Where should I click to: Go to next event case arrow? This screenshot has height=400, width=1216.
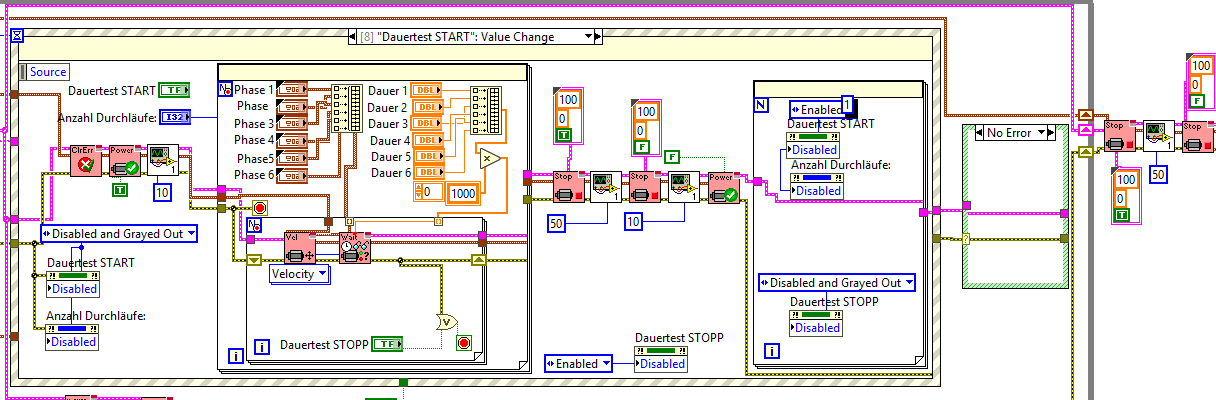point(597,36)
